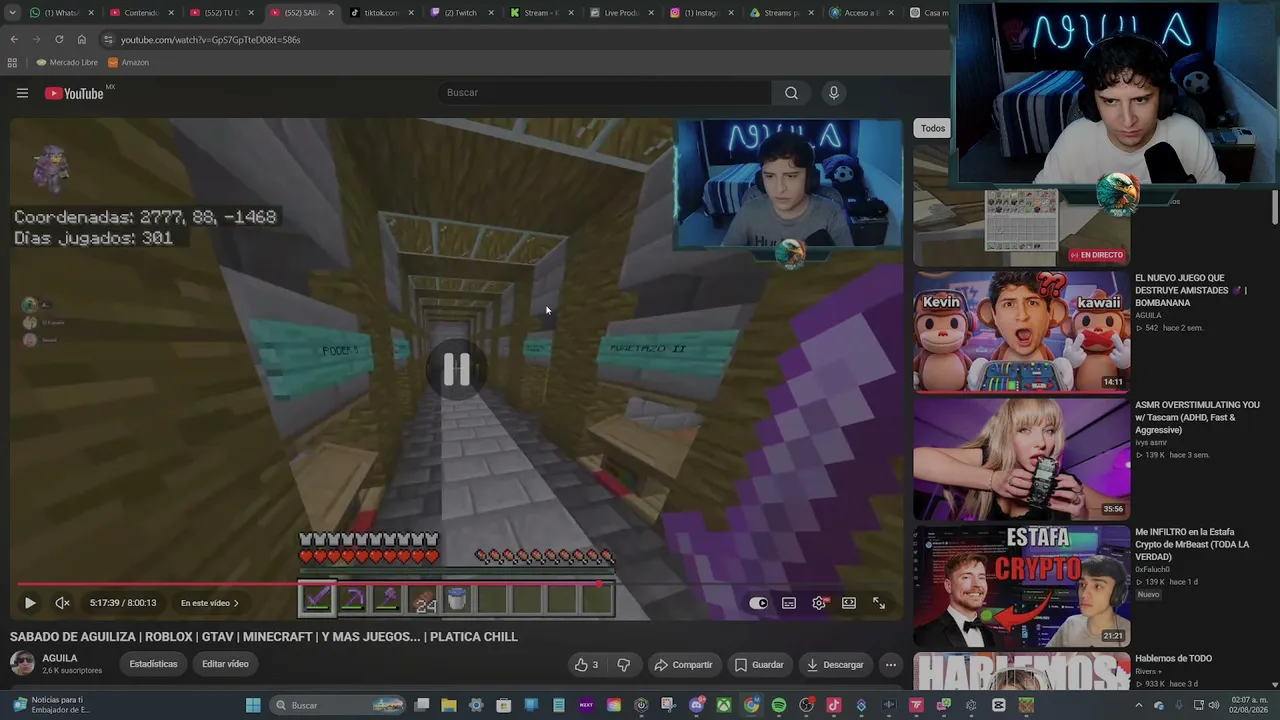Image resolution: width=1280 pixels, height=720 pixels.
Task: Open the taskbar clock and date
Action: 1247,705
